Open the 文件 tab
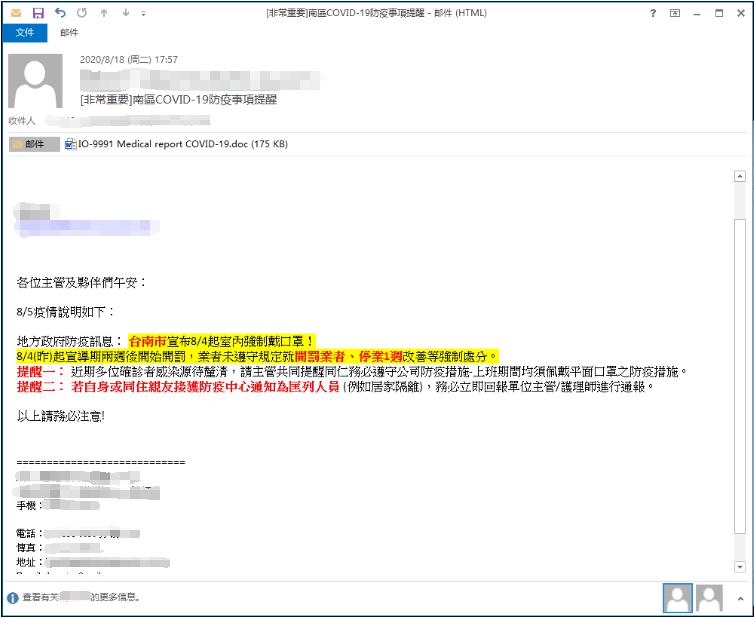Screen dimensions: 754x618 coord(25,33)
